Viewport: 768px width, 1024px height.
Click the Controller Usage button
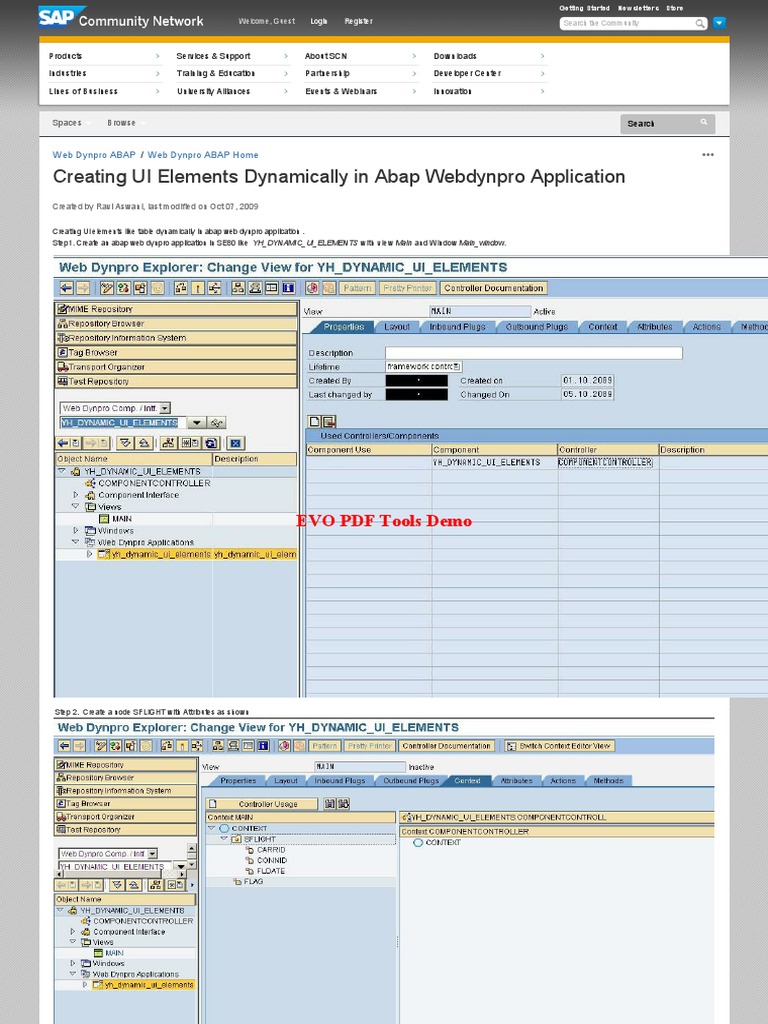(262, 804)
